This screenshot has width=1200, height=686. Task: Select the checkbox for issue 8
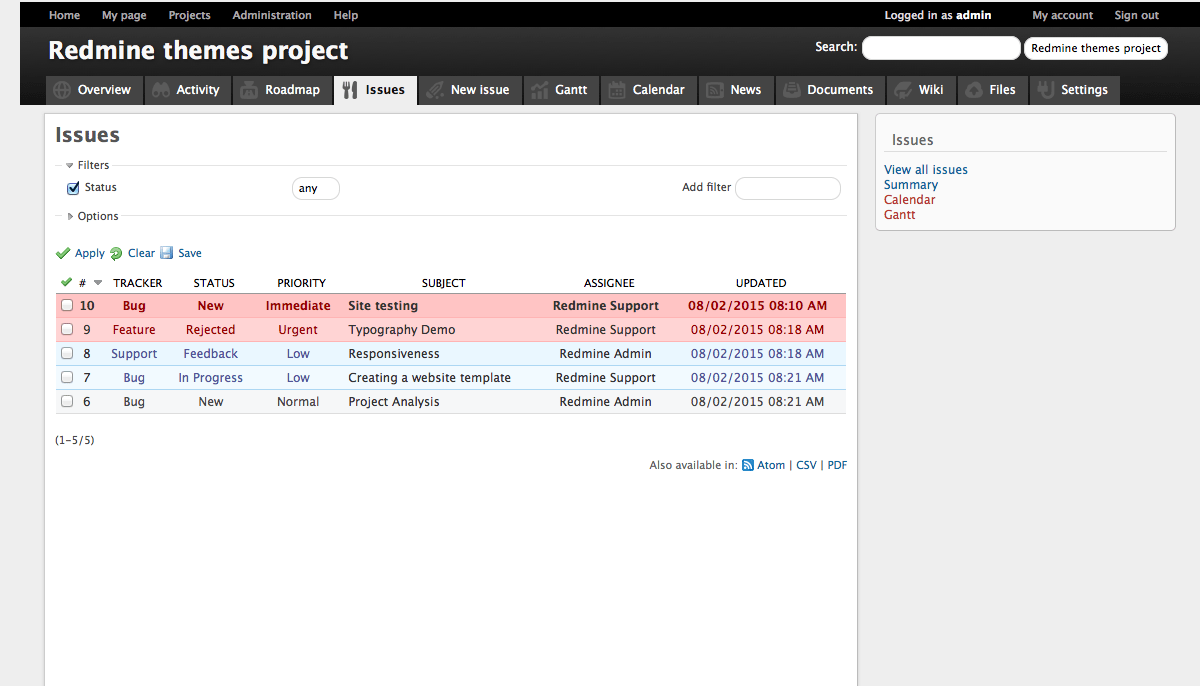pos(67,353)
